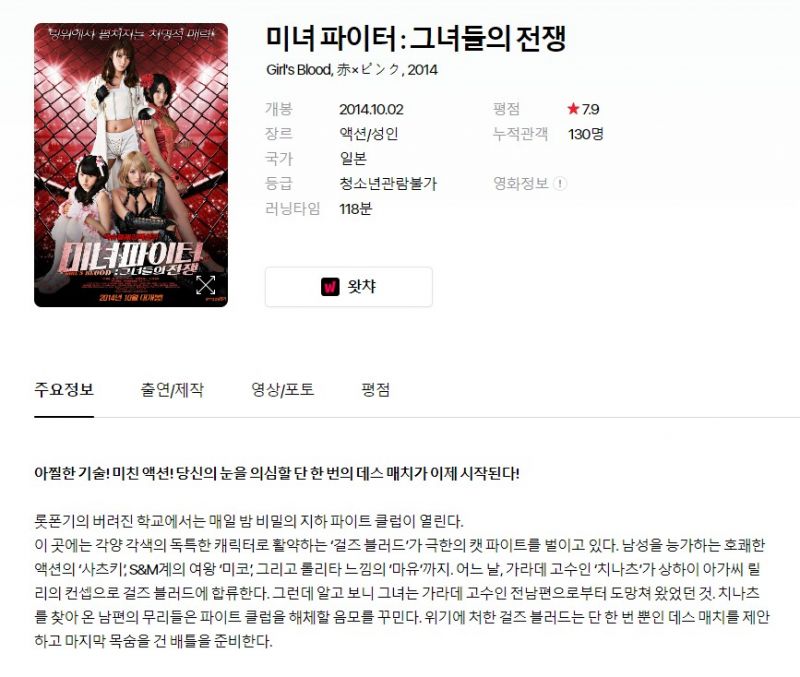Click the release date 2014.10.02
The height and width of the screenshot is (677, 800).
click(x=371, y=109)
